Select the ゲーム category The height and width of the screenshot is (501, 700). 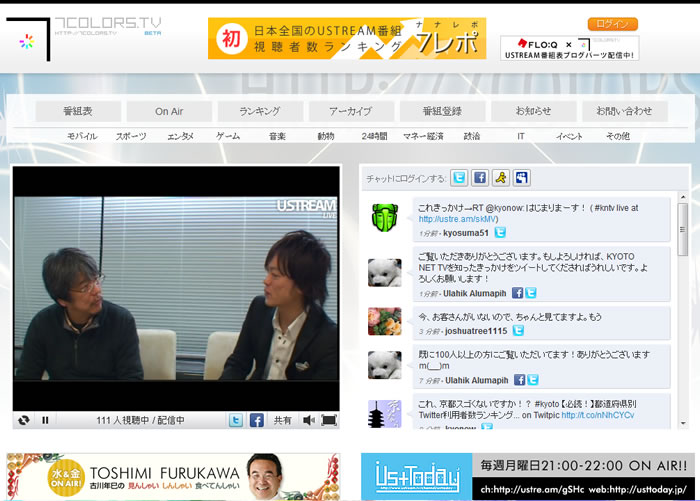[x=228, y=136]
